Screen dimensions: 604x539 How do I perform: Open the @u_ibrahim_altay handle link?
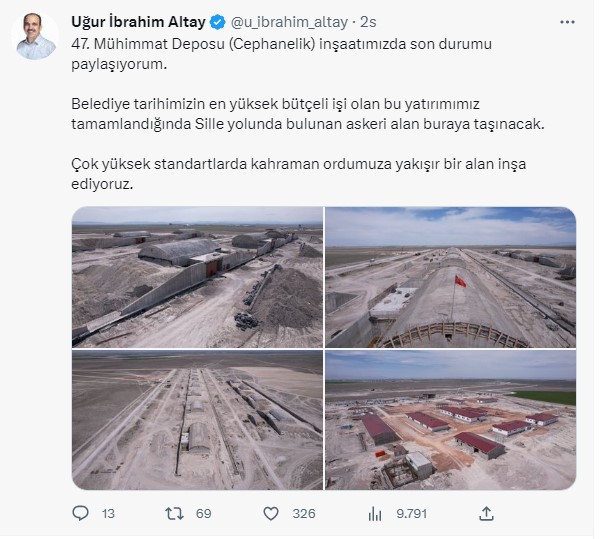coord(289,22)
